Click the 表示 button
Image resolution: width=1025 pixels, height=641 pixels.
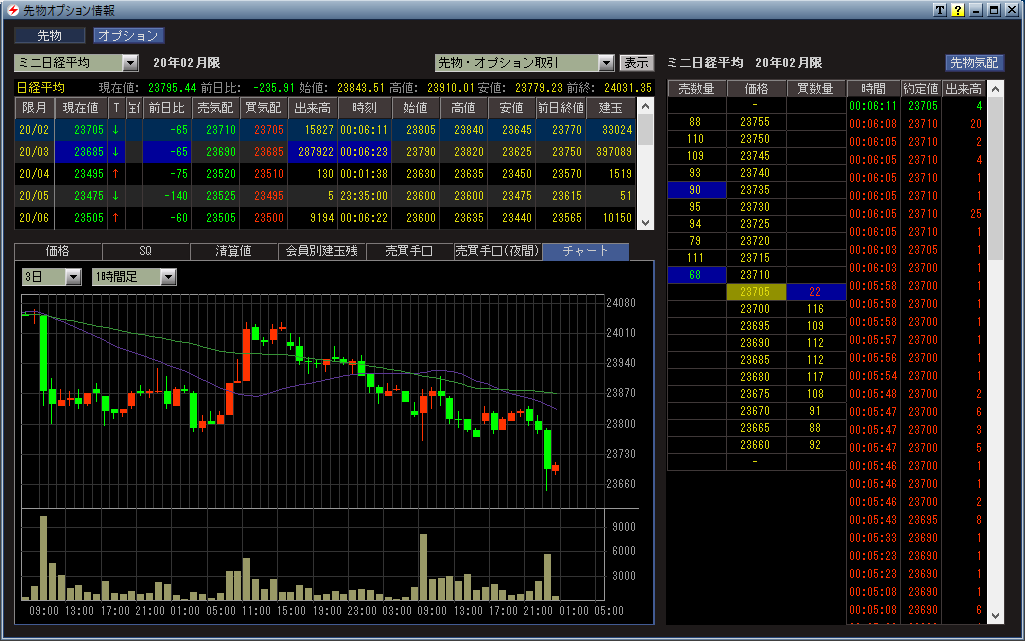pyautogui.click(x=636, y=63)
